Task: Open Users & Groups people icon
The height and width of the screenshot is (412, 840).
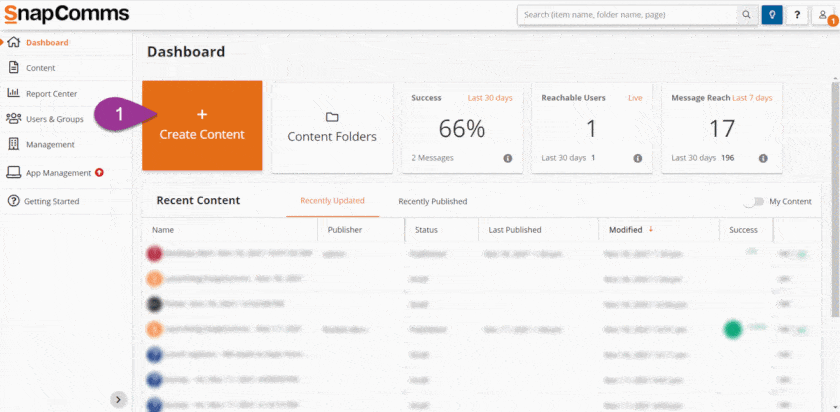Action: [13, 118]
